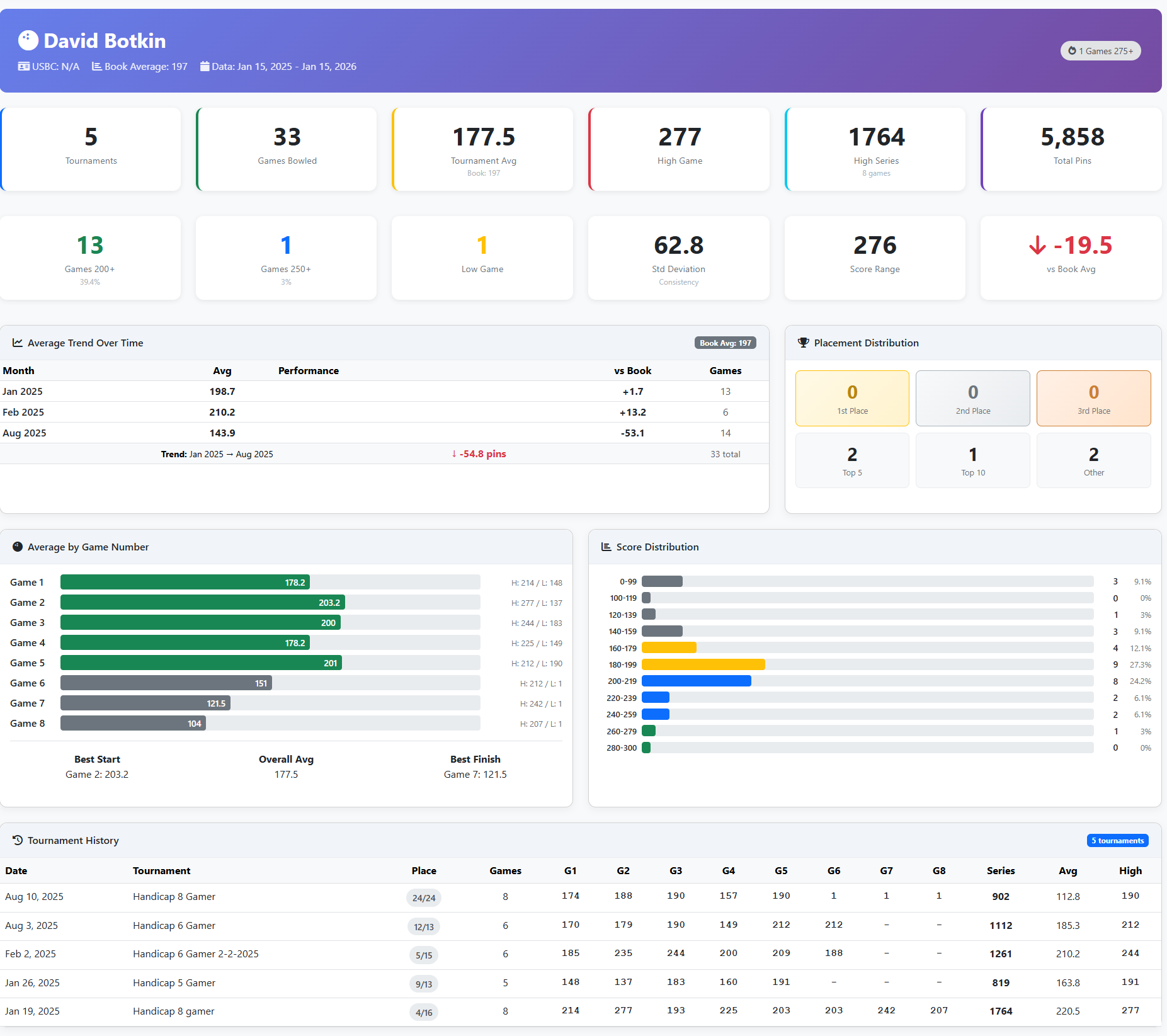The width and height of the screenshot is (1167, 1036).
Task: Click the trophy icon on Placement Distribution
Action: coord(803,343)
